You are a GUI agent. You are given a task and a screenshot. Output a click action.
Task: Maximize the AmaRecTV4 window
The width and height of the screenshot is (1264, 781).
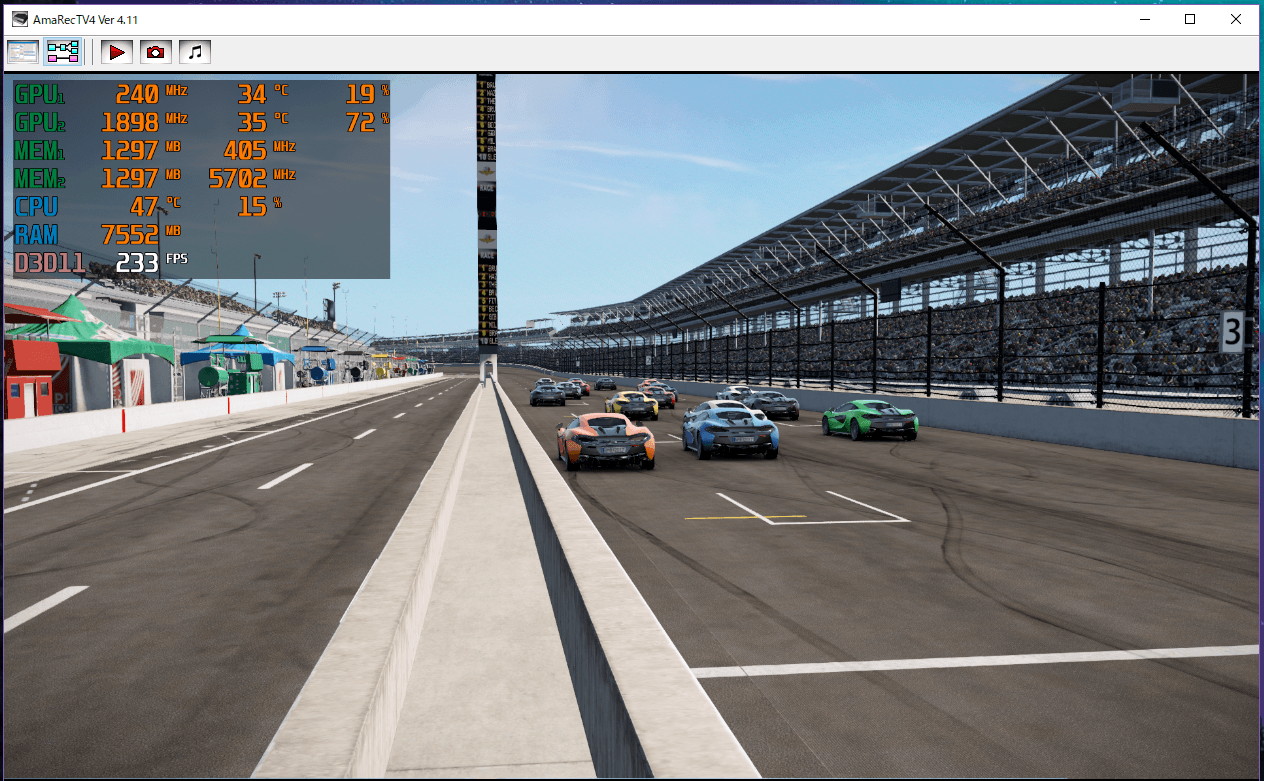(x=1190, y=19)
